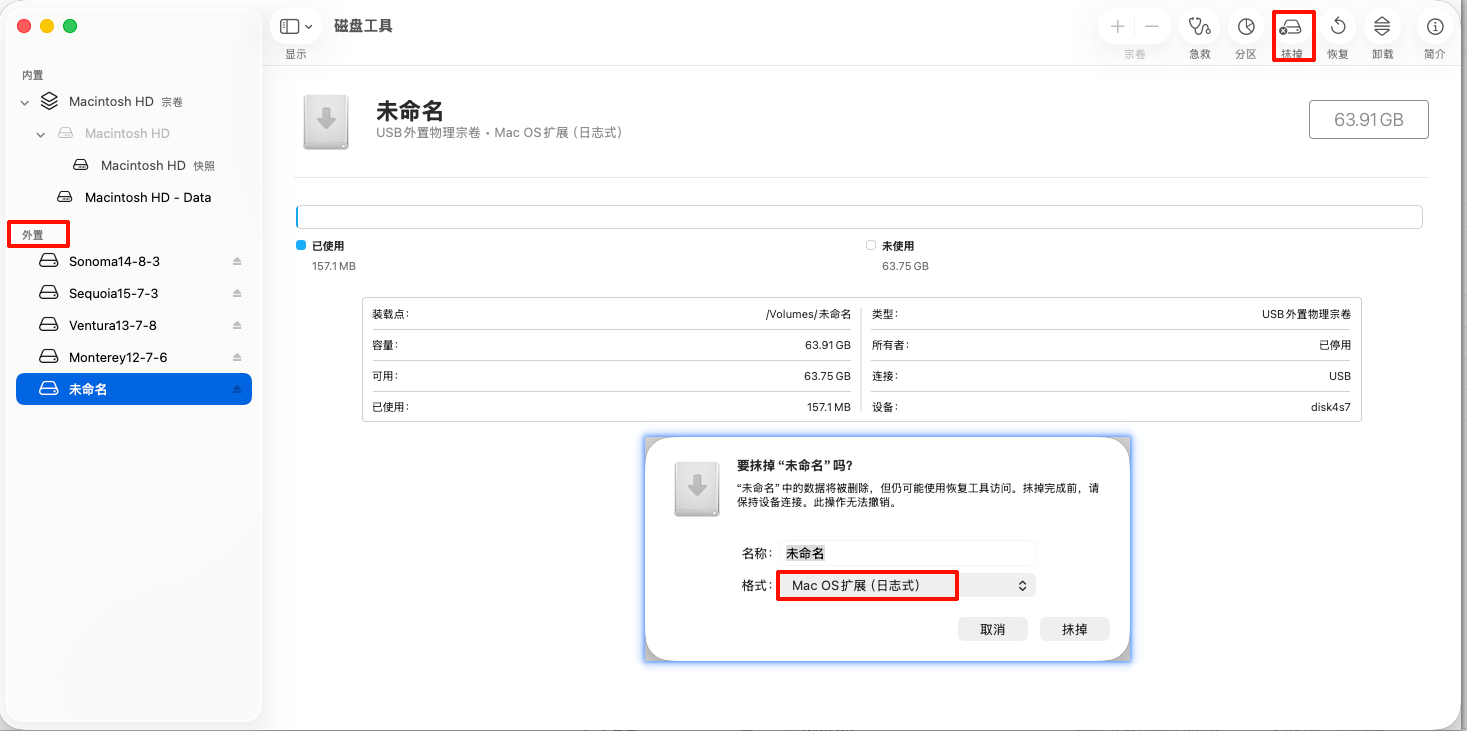Eject the Sonoma14-8-3 volume
Viewport: 1467px width, 731px height.
tap(237, 262)
